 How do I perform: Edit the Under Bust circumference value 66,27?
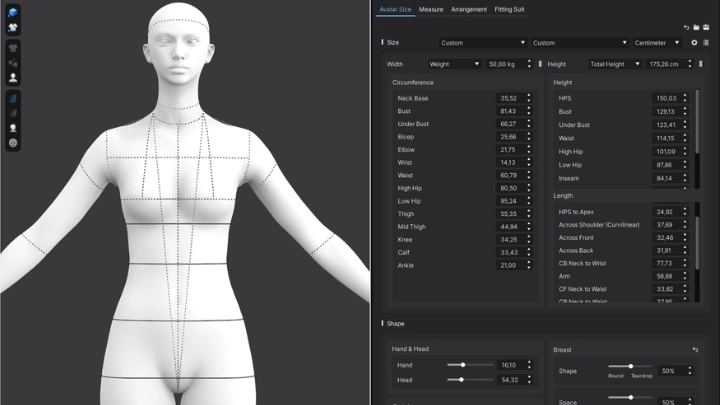(x=510, y=124)
